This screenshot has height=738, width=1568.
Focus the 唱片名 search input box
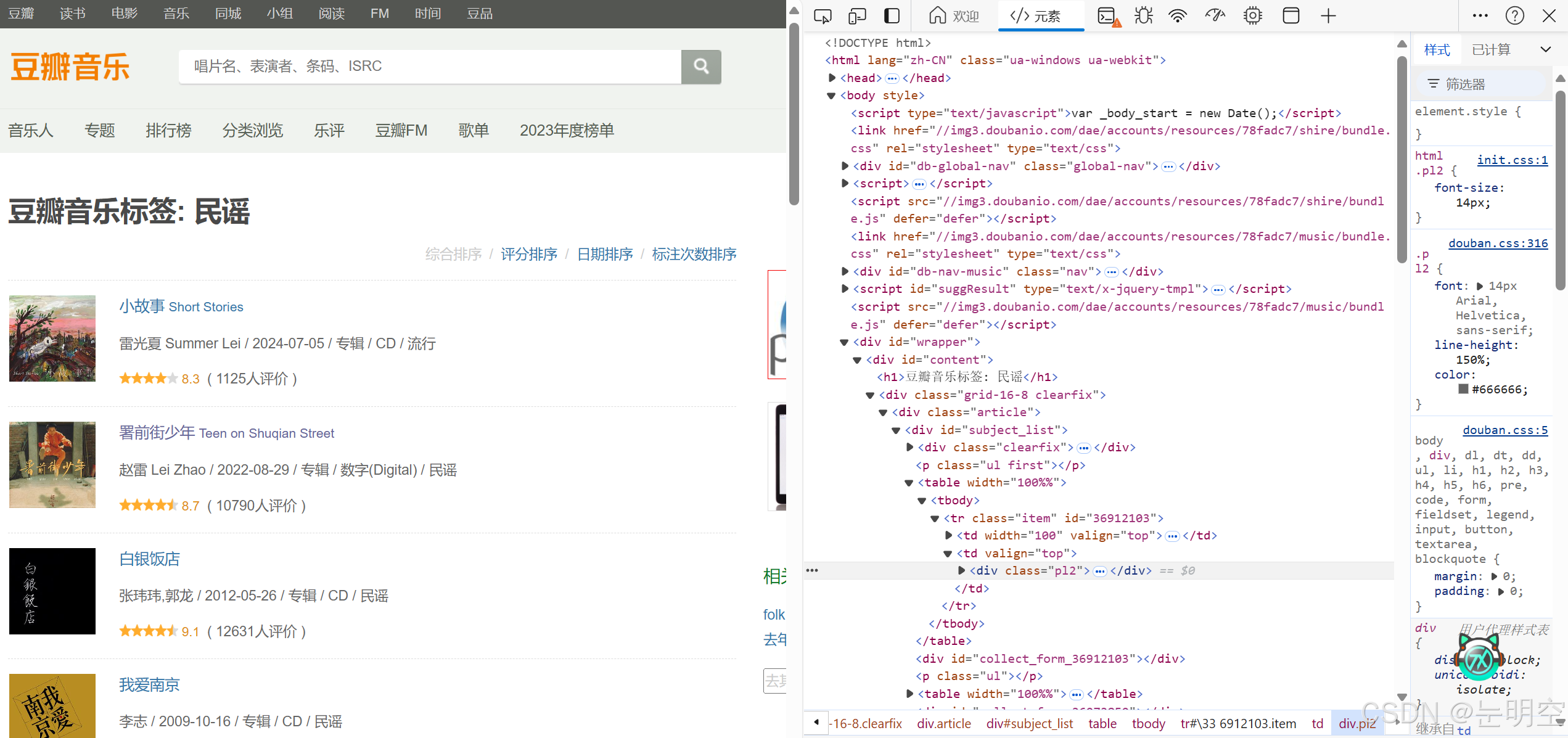[x=430, y=66]
